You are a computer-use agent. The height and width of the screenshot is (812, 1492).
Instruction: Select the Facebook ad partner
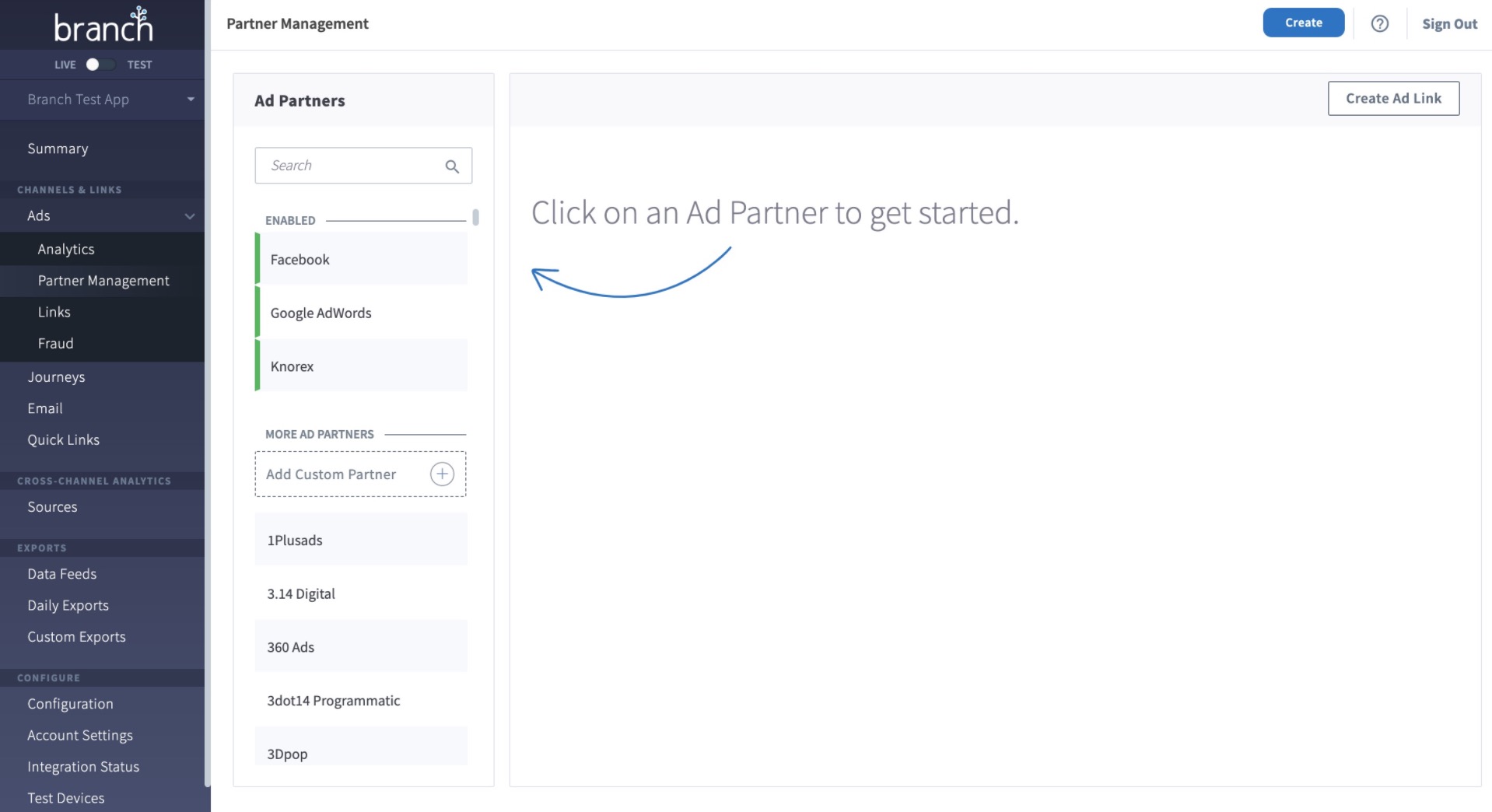pyautogui.click(x=362, y=259)
